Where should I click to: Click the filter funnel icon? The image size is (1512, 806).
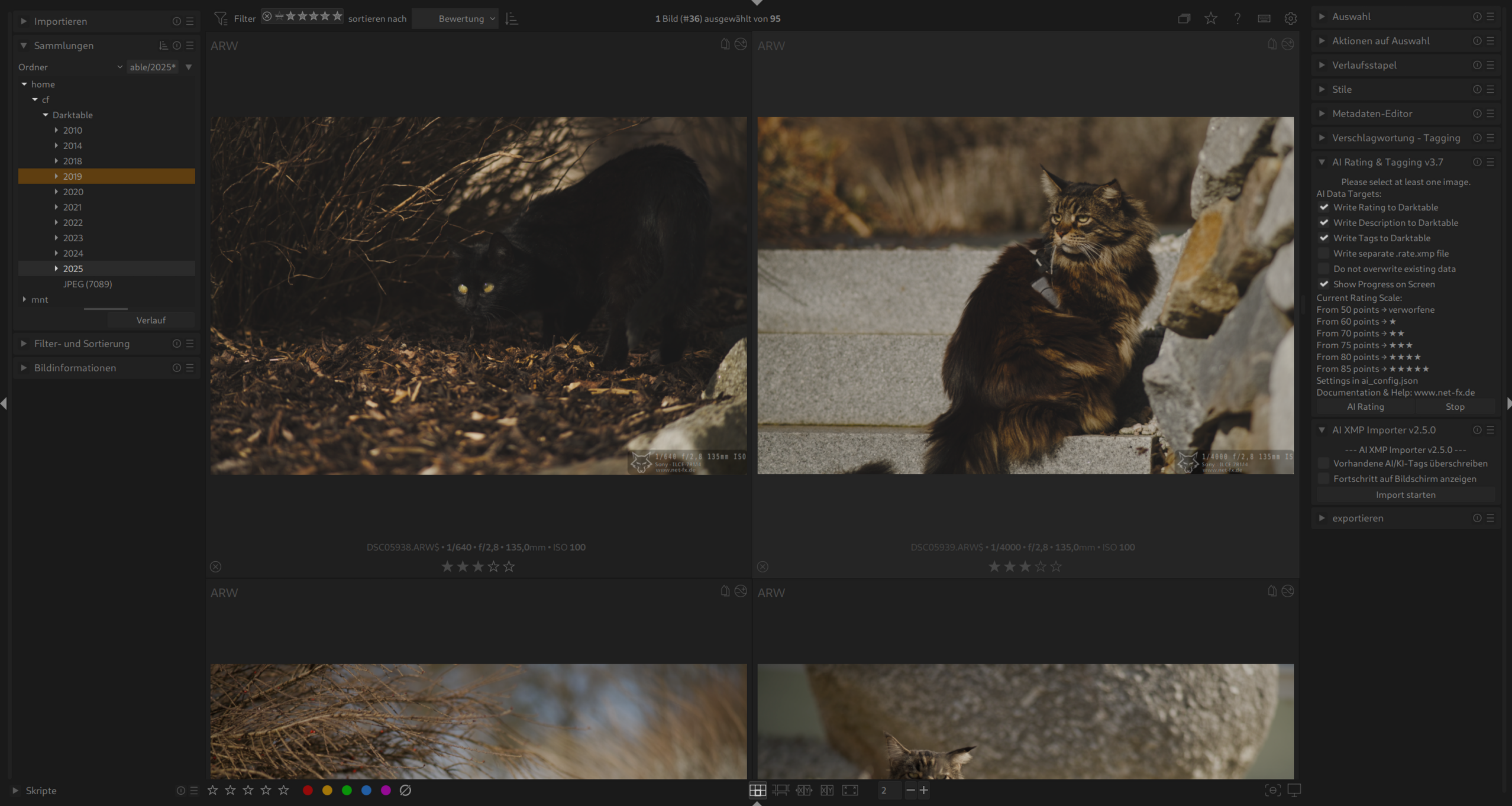221,18
